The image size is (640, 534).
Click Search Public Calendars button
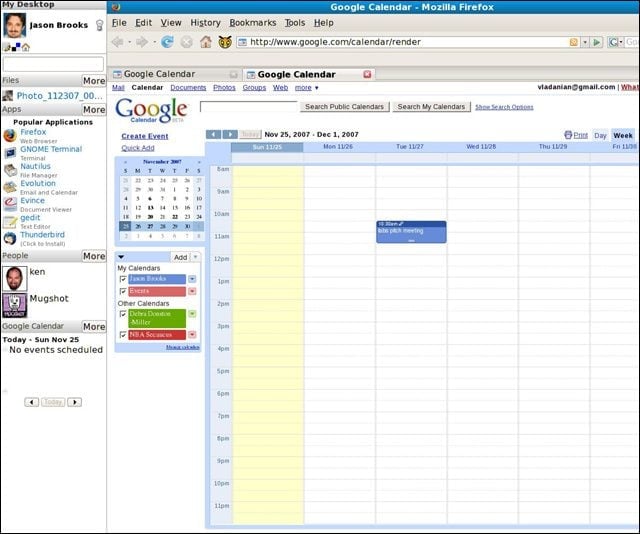tap(344, 107)
